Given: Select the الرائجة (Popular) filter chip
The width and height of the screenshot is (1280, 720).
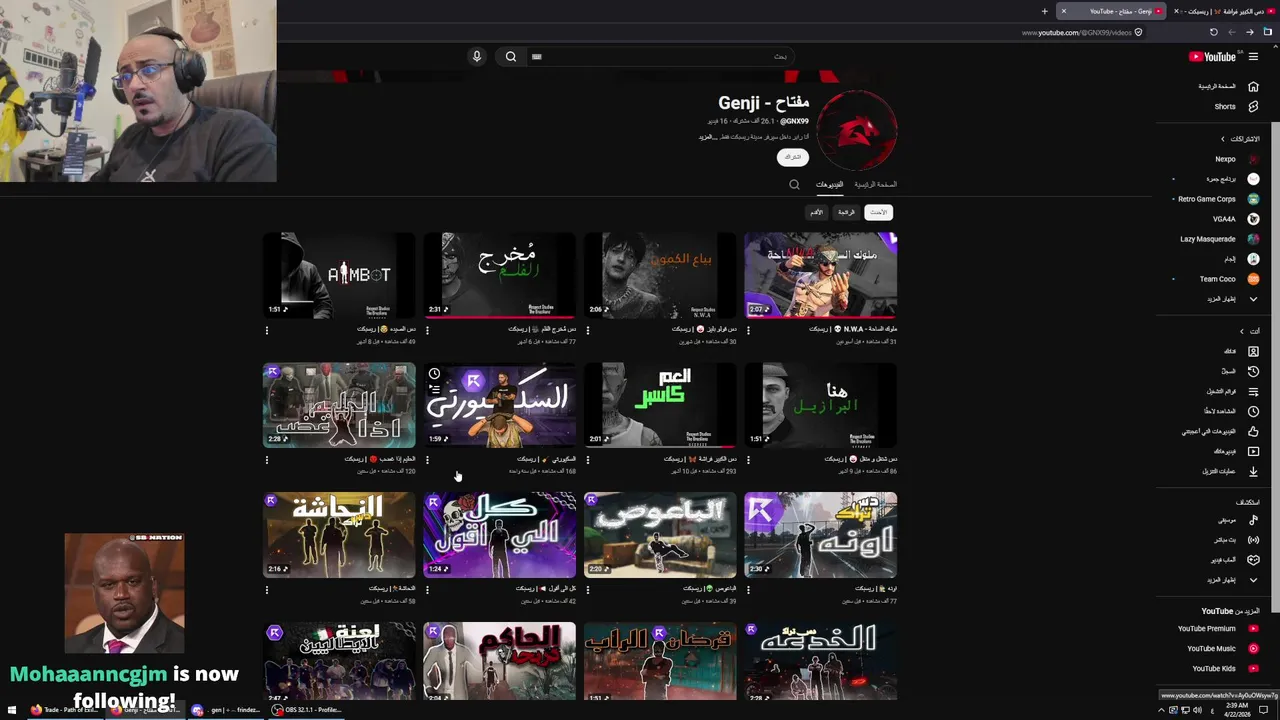Looking at the screenshot, I should click(847, 212).
